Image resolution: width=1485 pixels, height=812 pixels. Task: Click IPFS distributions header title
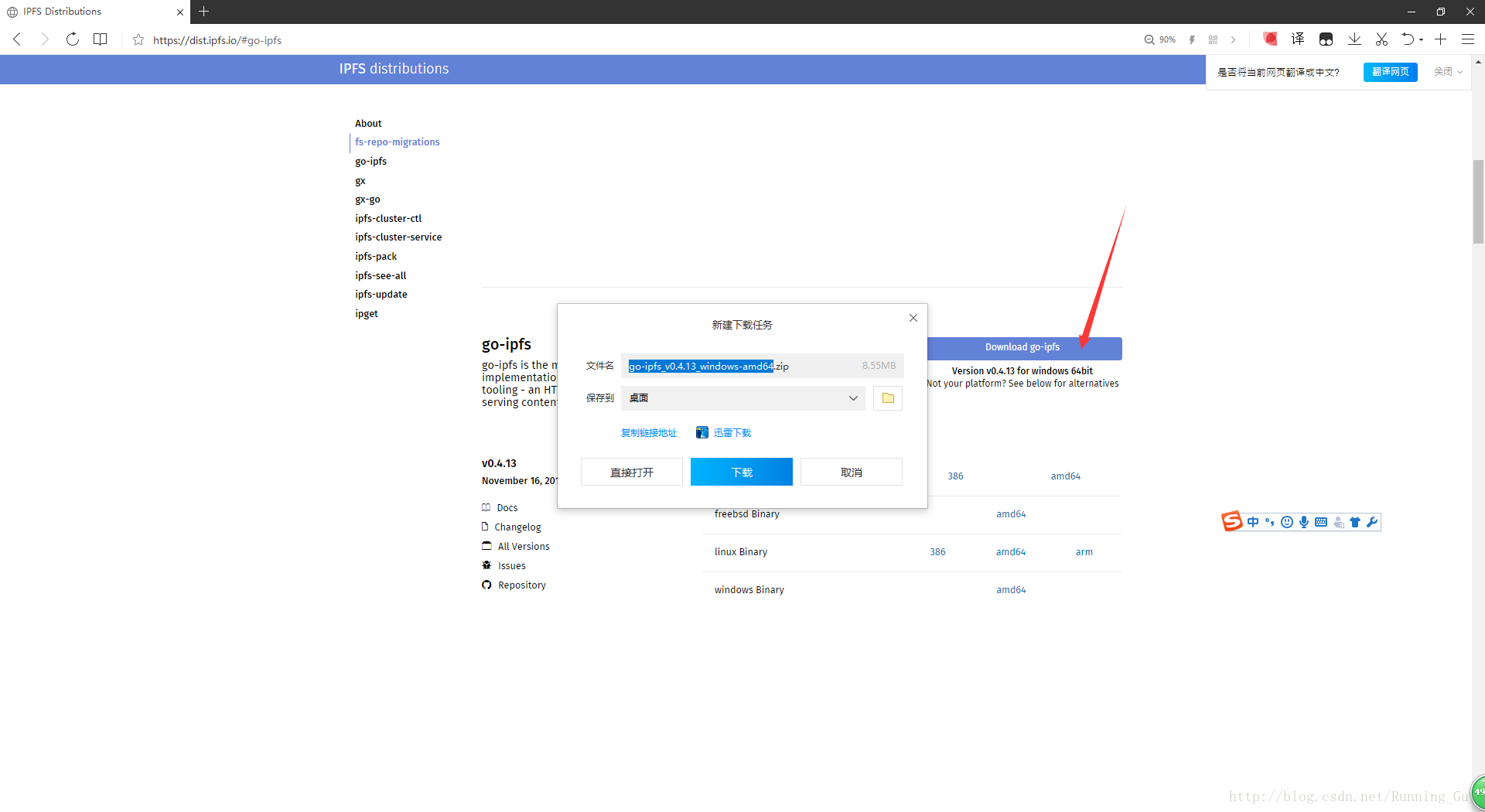tap(394, 69)
